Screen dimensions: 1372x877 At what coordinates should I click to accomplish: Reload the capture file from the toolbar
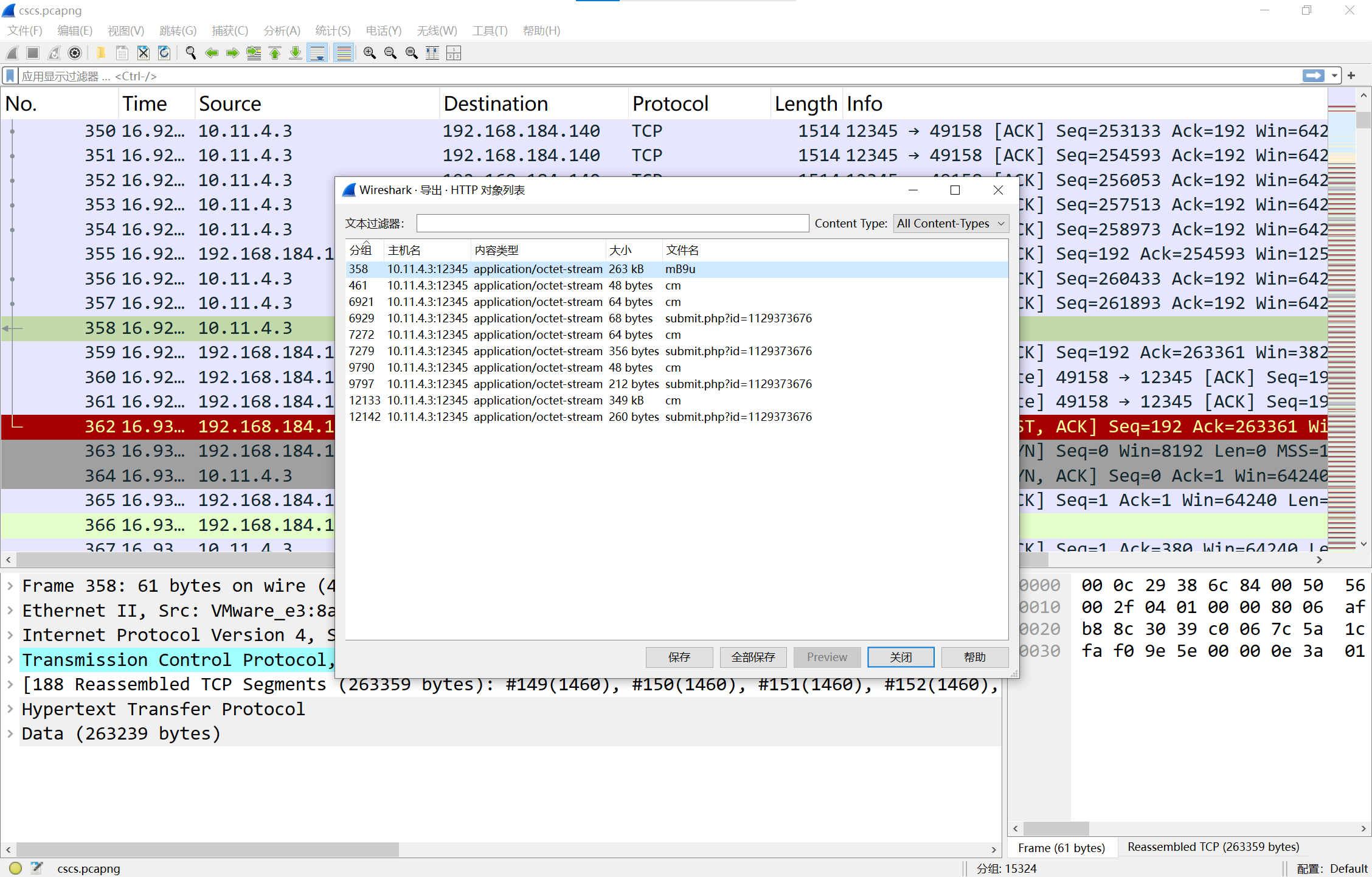click(x=164, y=54)
